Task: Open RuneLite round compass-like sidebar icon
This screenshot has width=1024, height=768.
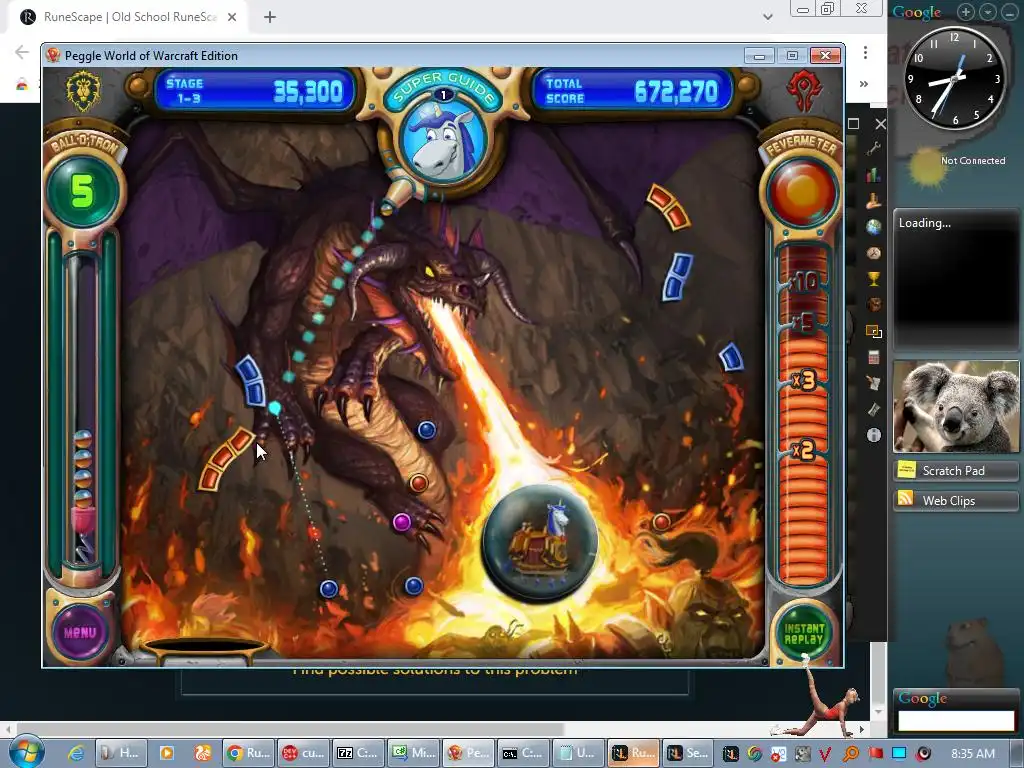Action: (874, 253)
